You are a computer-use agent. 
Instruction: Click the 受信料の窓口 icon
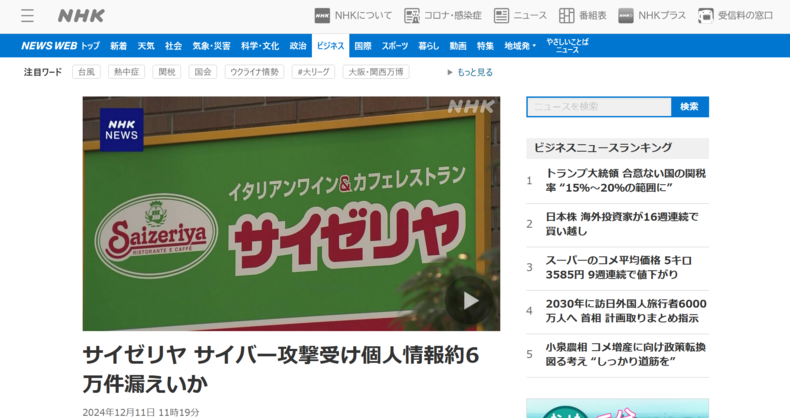(x=706, y=16)
